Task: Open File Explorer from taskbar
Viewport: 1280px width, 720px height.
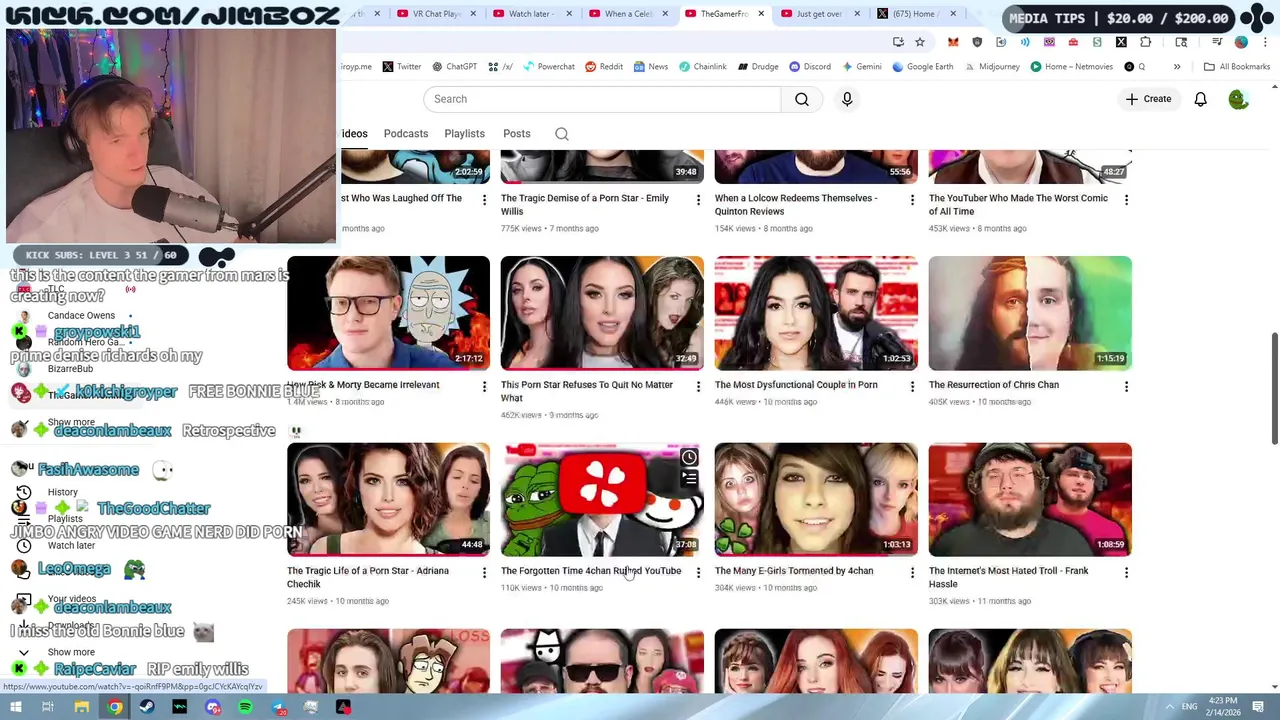Action: (82, 707)
